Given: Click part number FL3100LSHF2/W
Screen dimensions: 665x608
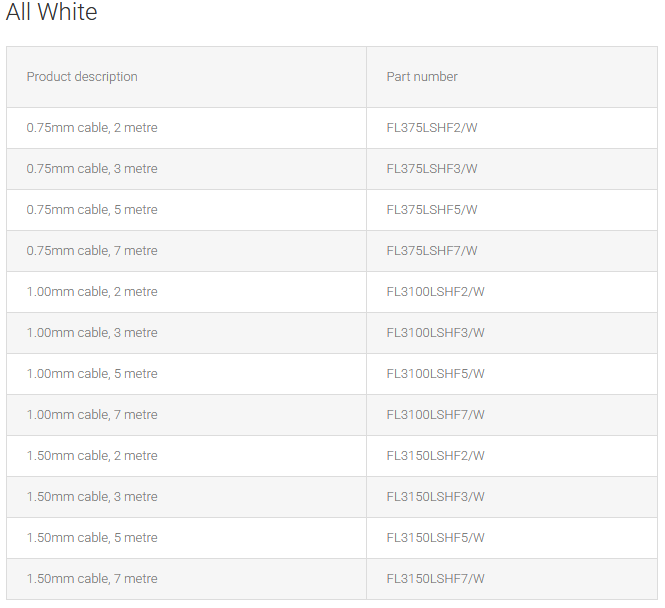Looking at the screenshot, I should tap(435, 292).
